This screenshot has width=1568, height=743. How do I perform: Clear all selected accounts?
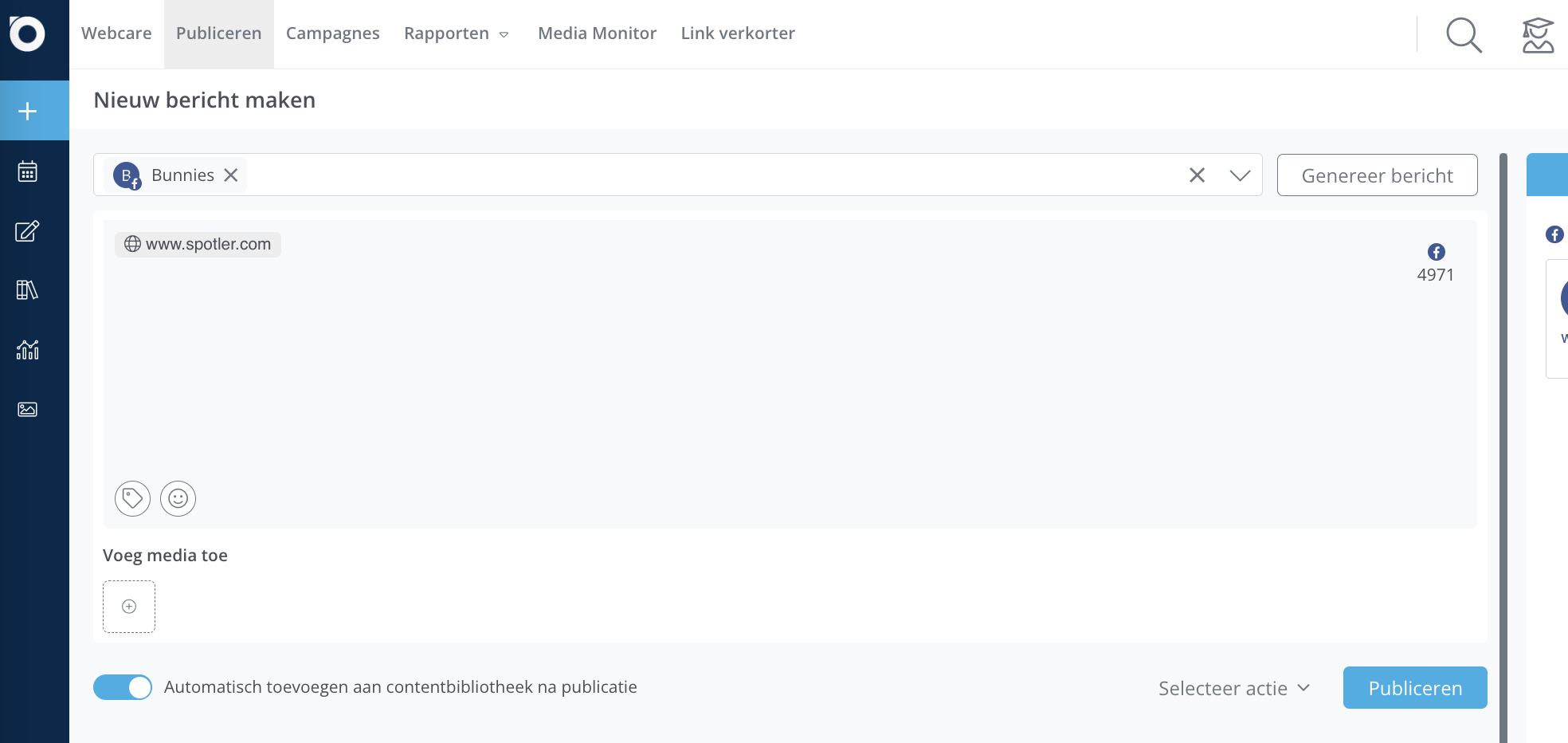(1197, 175)
